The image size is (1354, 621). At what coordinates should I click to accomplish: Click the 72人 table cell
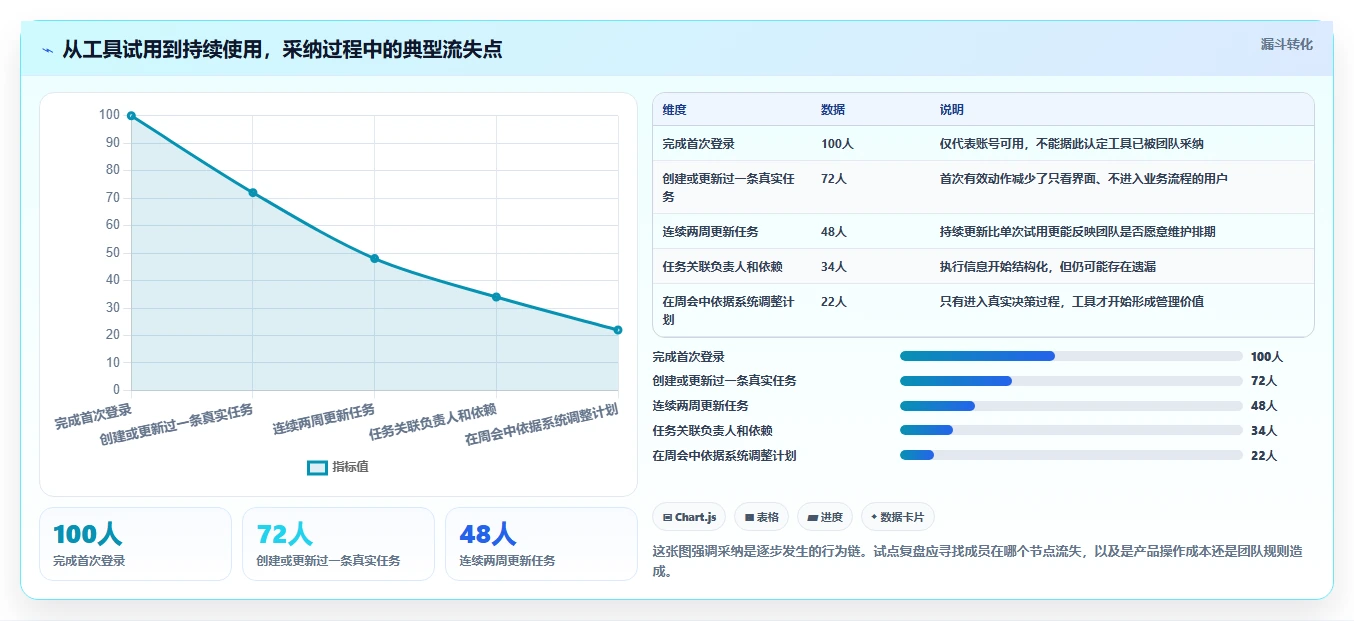pos(870,187)
